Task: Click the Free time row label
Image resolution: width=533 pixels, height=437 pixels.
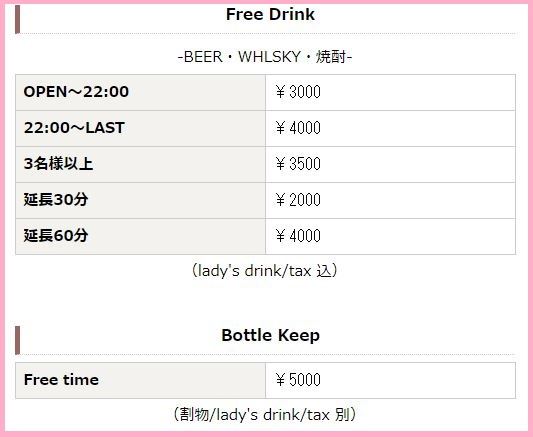Action: [x=61, y=380]
